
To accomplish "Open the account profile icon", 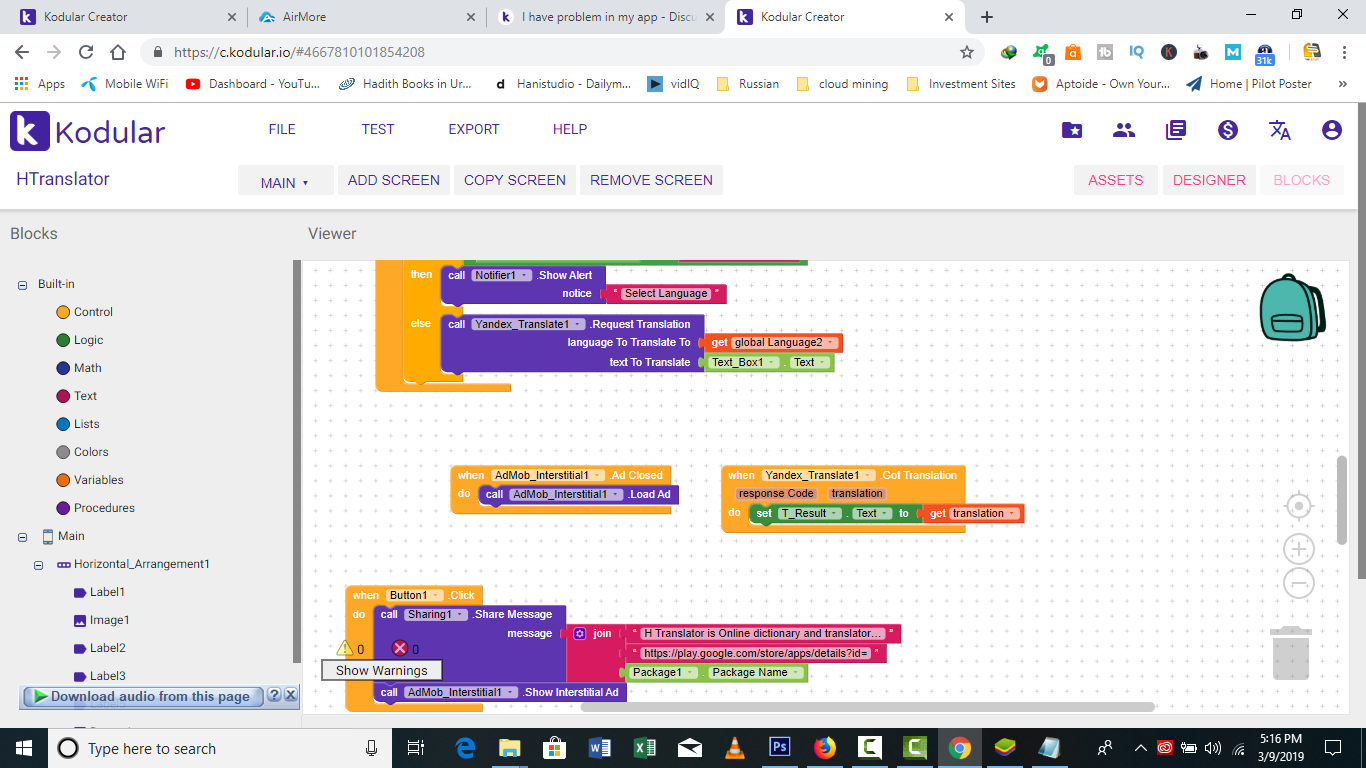I will 1331,130.
